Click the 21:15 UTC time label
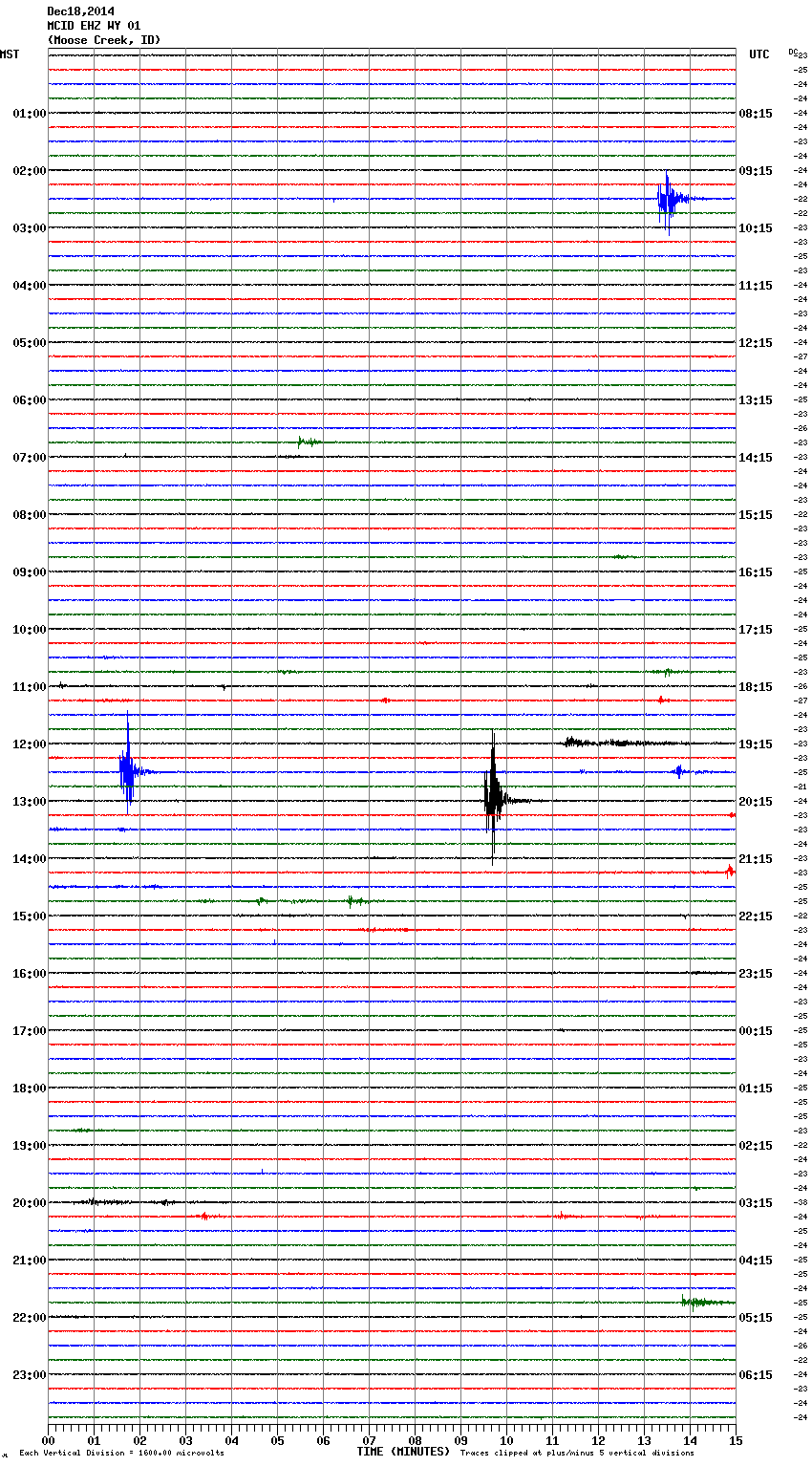This screenshot has height=1466, width=812. (756, 859)
